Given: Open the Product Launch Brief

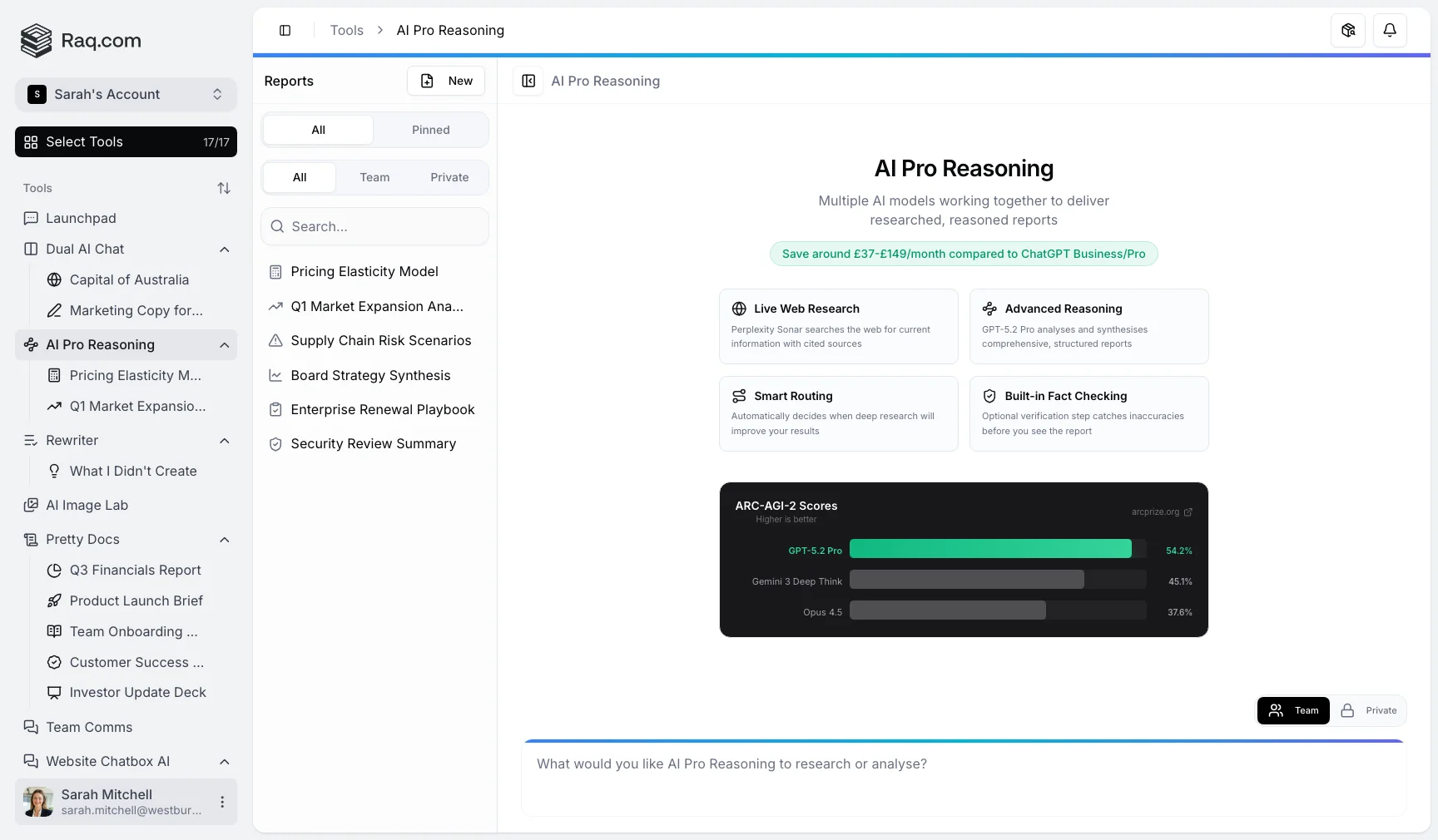Looking at the screenshot, I should [x=136, y=601].
